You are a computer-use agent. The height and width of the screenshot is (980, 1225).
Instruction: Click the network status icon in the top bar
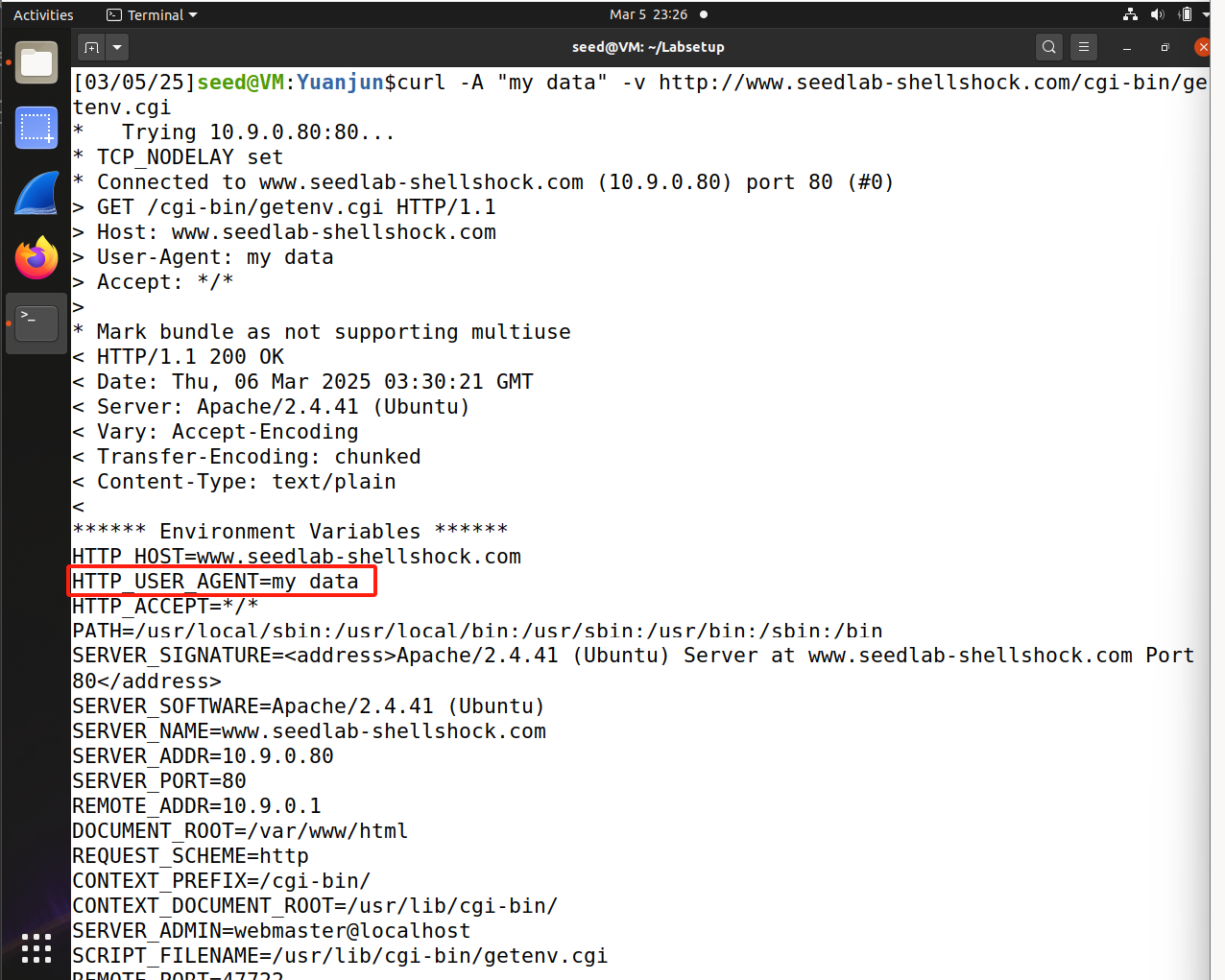click(x=1128, y=14)
